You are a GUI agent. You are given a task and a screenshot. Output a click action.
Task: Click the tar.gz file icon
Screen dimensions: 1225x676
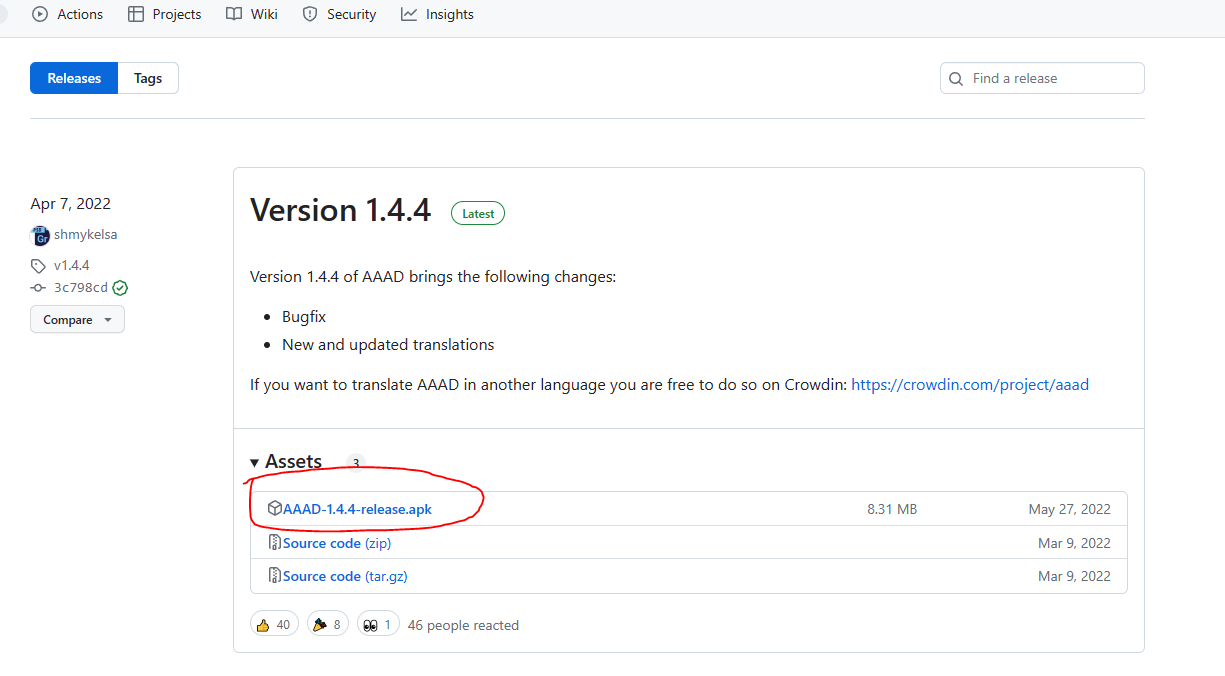[275, 576]
